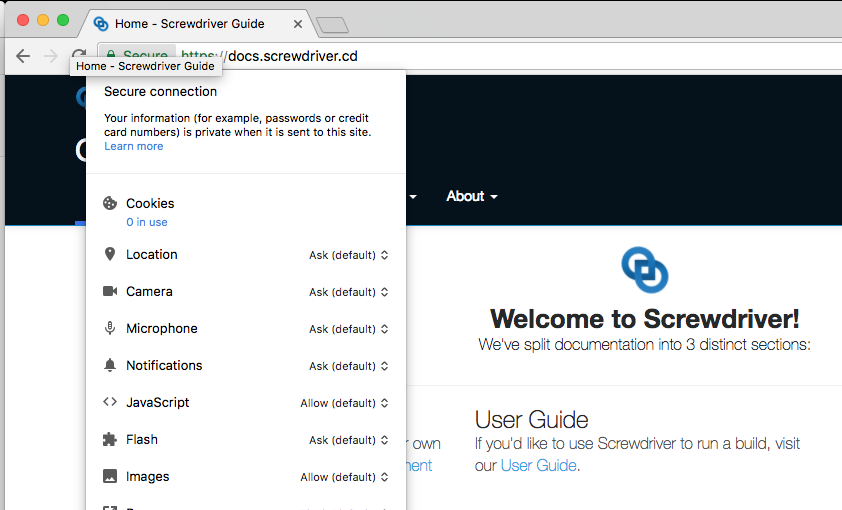Open Camera permission dropdown

pyautogui.click(x=349, y=292)
